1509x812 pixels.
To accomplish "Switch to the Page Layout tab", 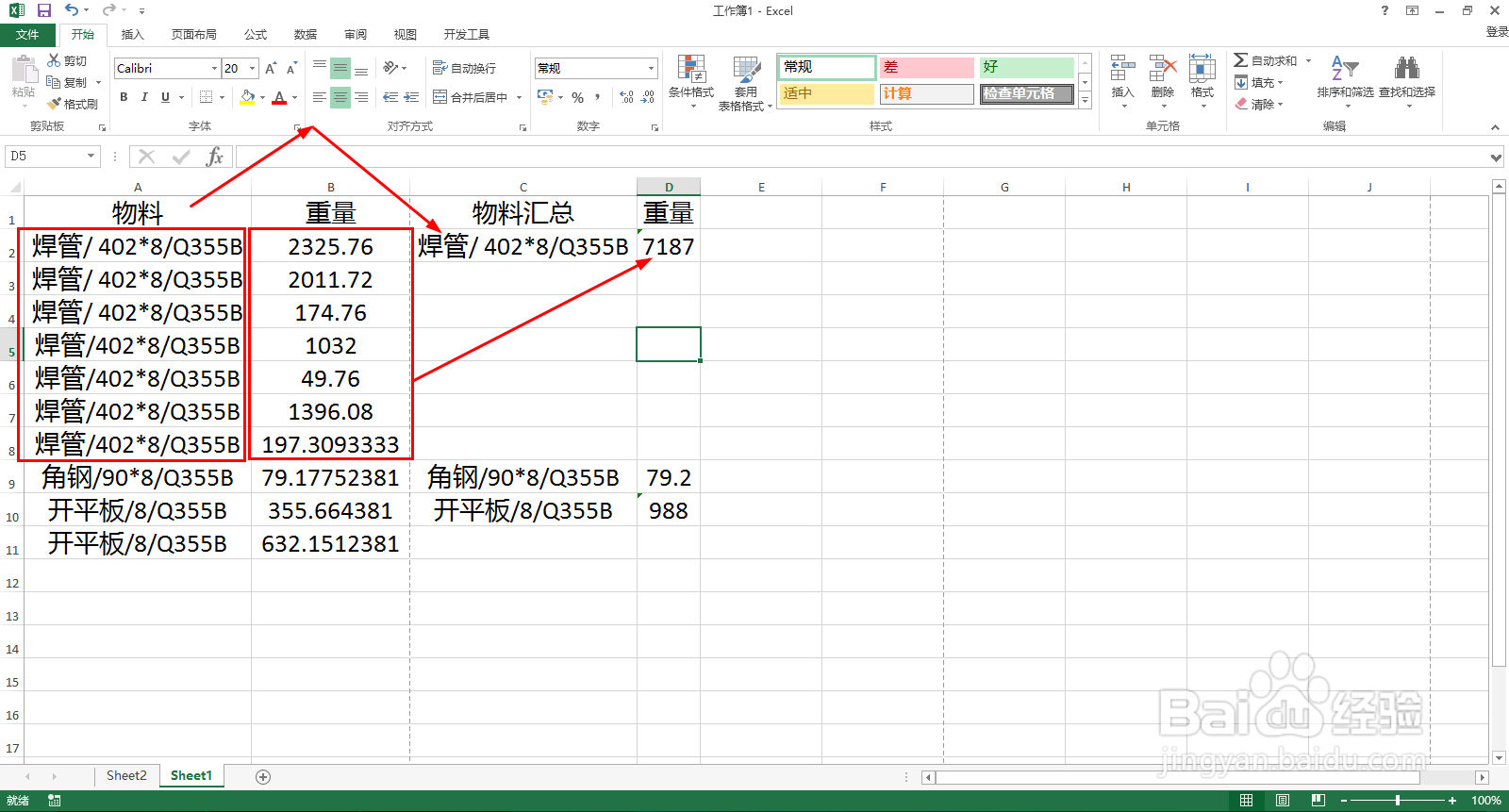I will point(194,34).
